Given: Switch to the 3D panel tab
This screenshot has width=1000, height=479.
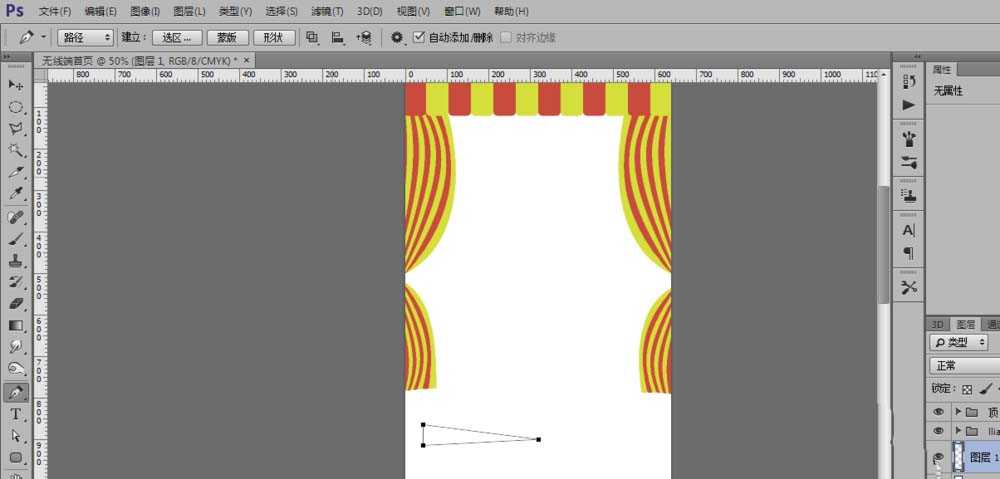Looking at the screenshot, I should [x=938, y=324].
